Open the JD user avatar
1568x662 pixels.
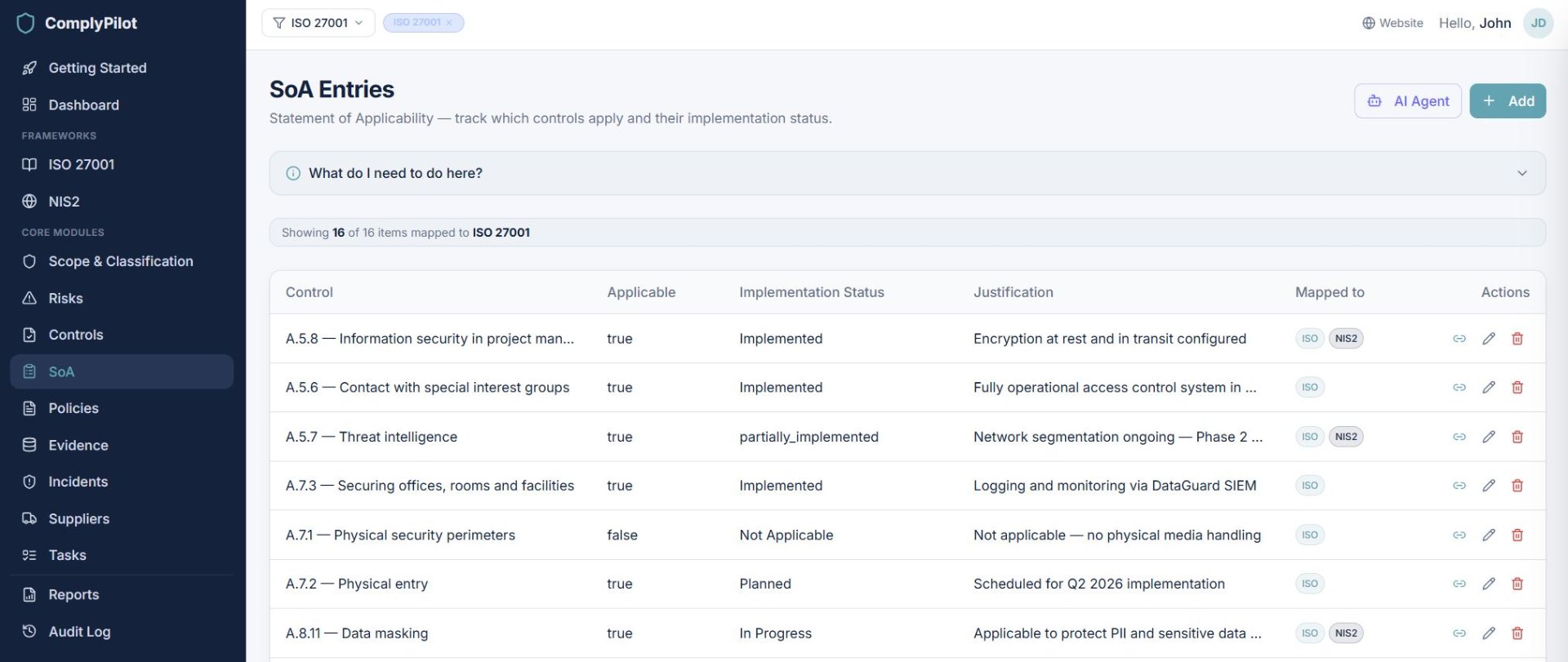pos(1539,23)
